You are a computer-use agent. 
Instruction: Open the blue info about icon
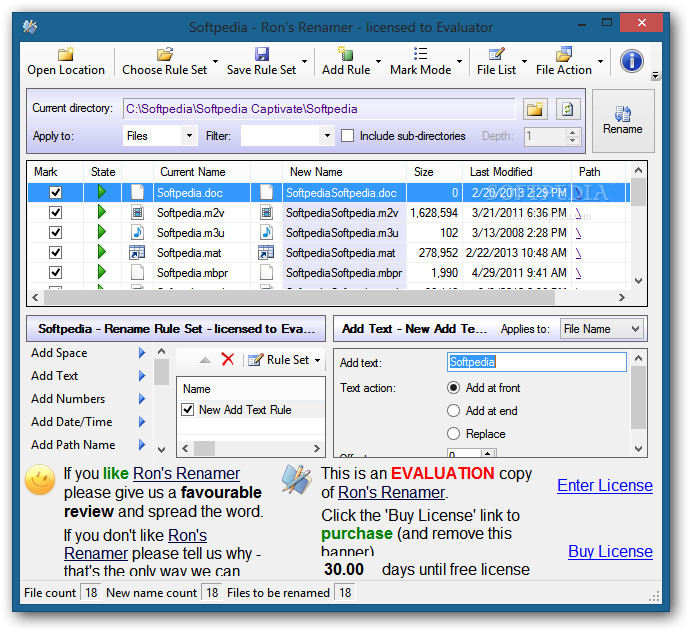tap(632, 61)
